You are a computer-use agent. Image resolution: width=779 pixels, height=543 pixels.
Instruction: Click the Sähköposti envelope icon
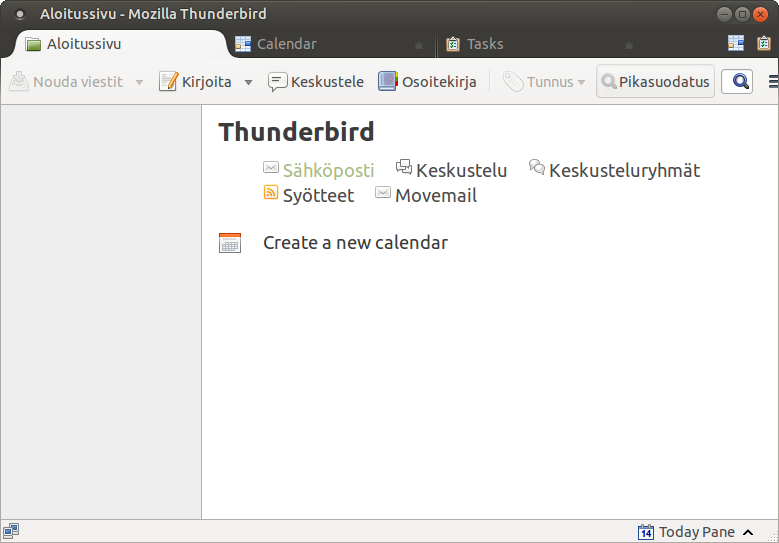[x=271, y=167]
